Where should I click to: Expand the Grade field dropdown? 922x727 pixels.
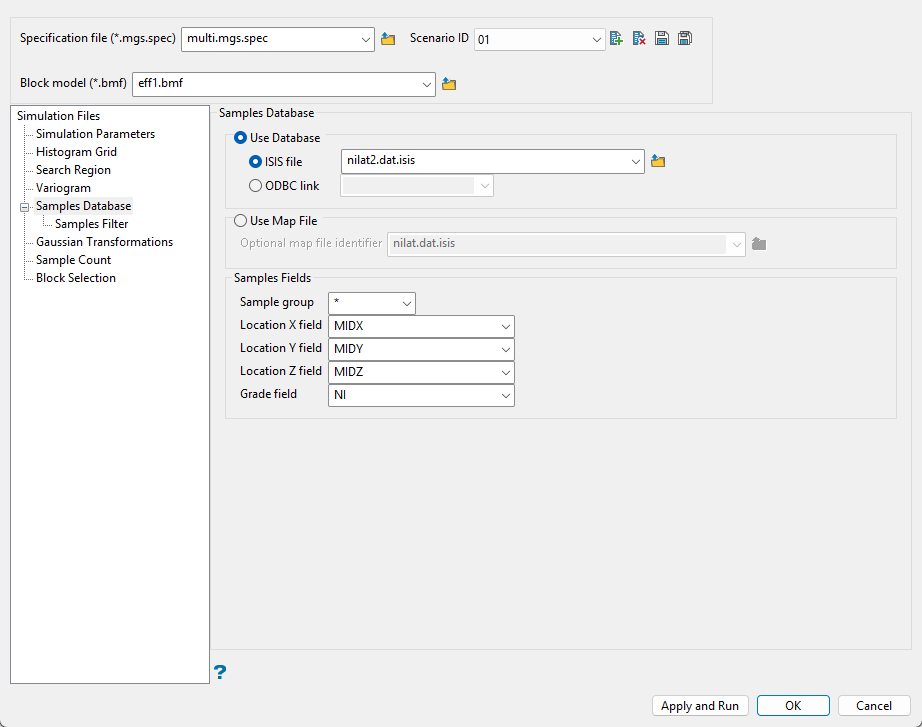tap(504, 395)
